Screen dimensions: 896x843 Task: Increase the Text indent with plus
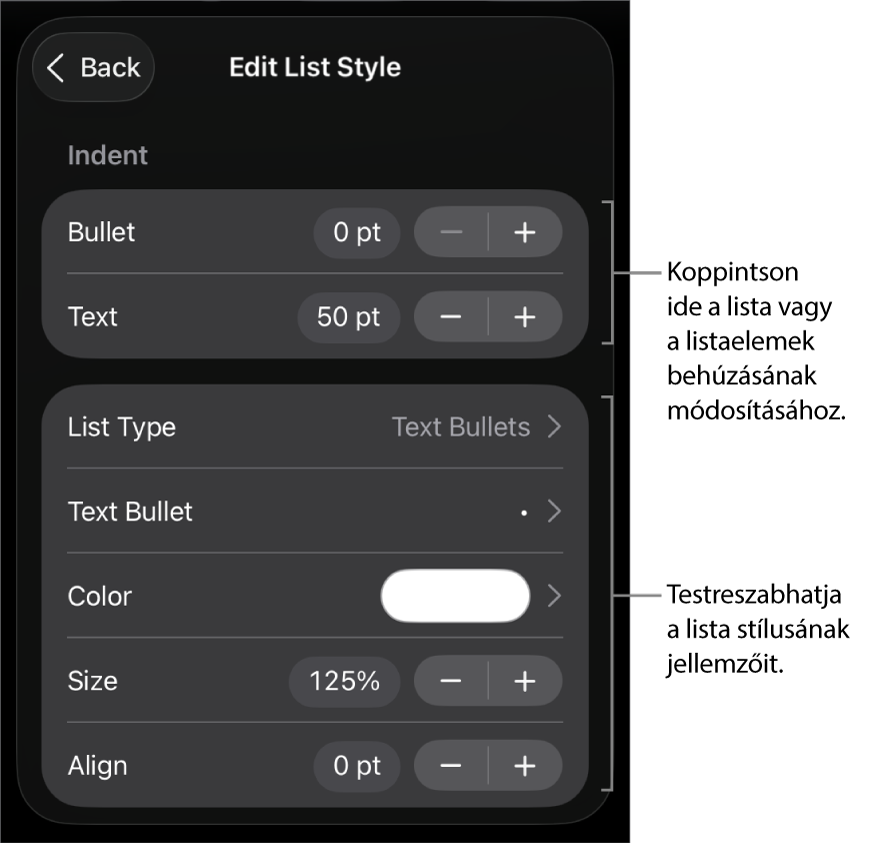point(525,317)
